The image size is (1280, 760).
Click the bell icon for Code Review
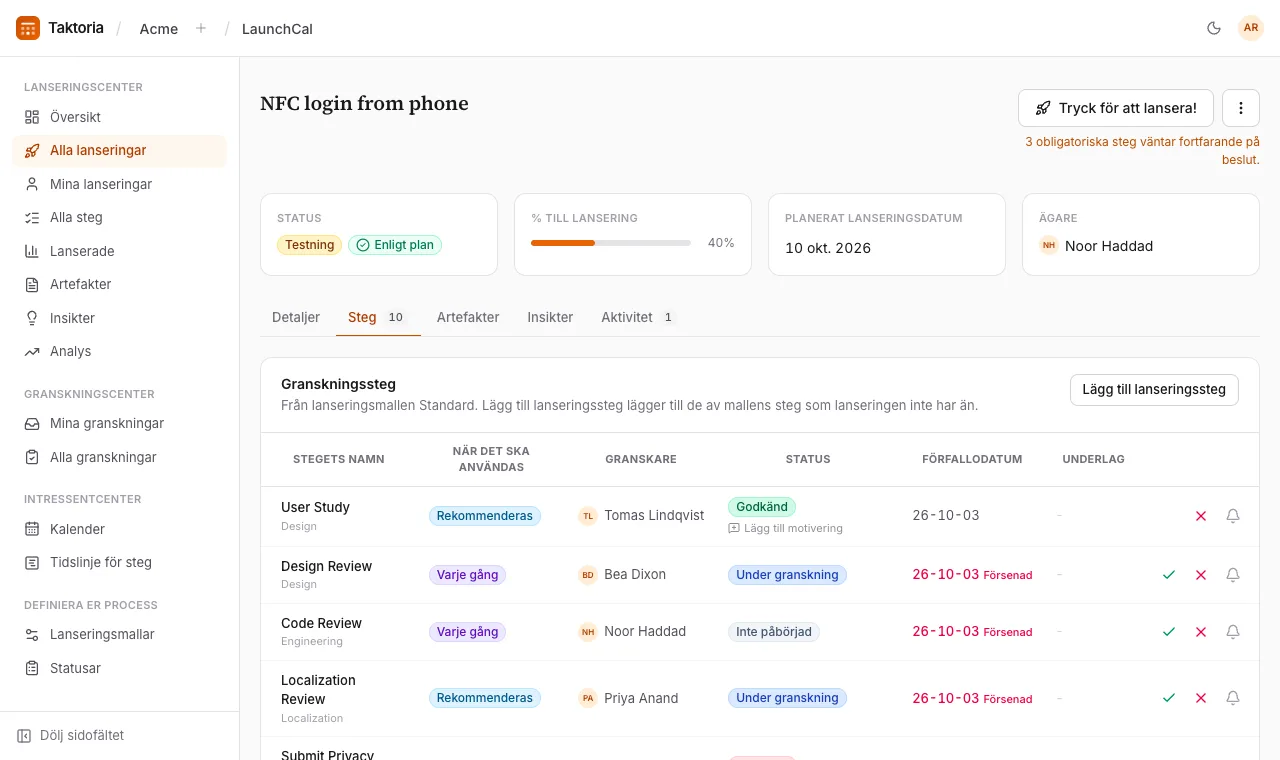[x=1233, y=632]
